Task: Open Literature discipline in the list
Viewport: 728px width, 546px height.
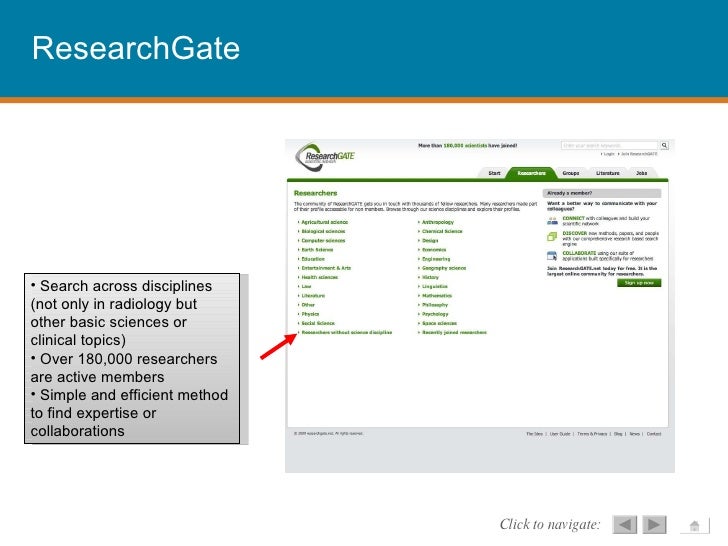Action: tap(313, 296)
